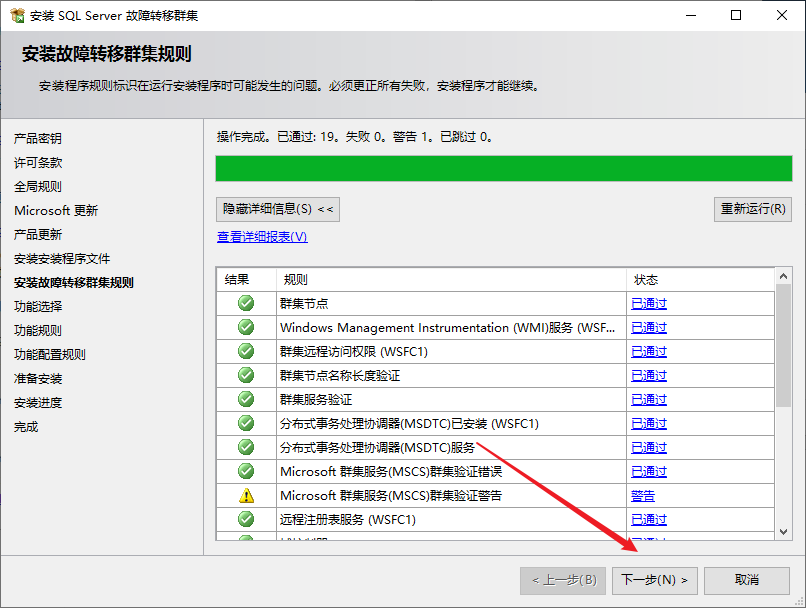806x608 pixels.
Task: Click green check icon for 群集节点名称长度验证 row
Action: click(x=245, y=376)
